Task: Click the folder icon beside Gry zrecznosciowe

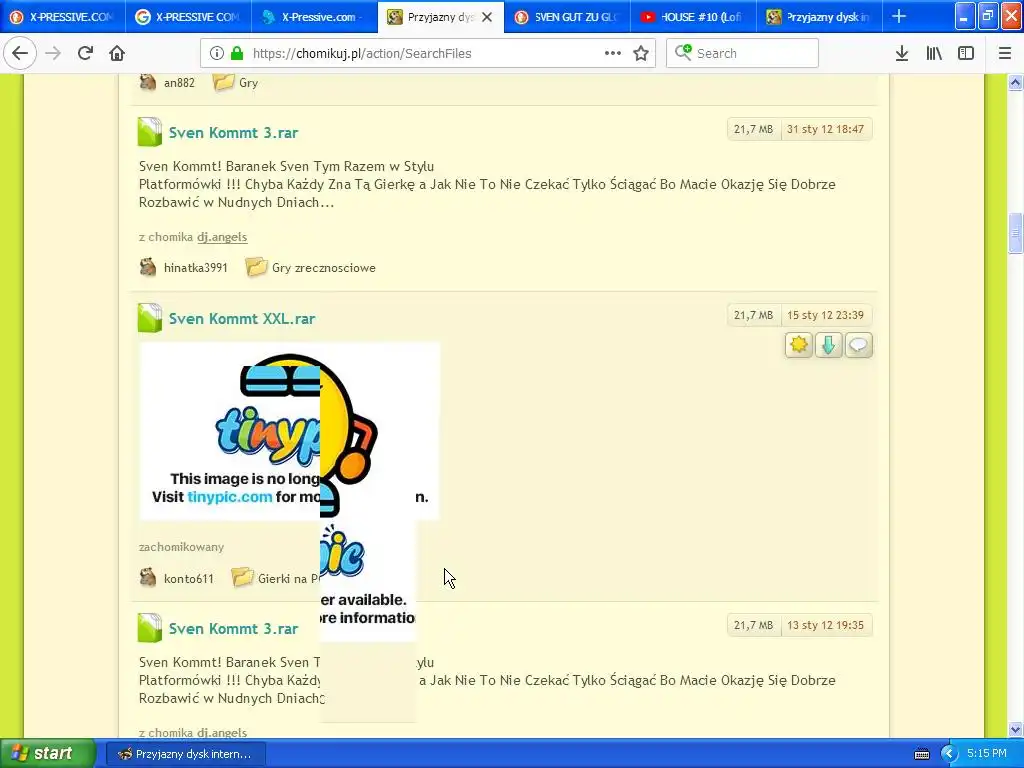Action: pos(256,266)
